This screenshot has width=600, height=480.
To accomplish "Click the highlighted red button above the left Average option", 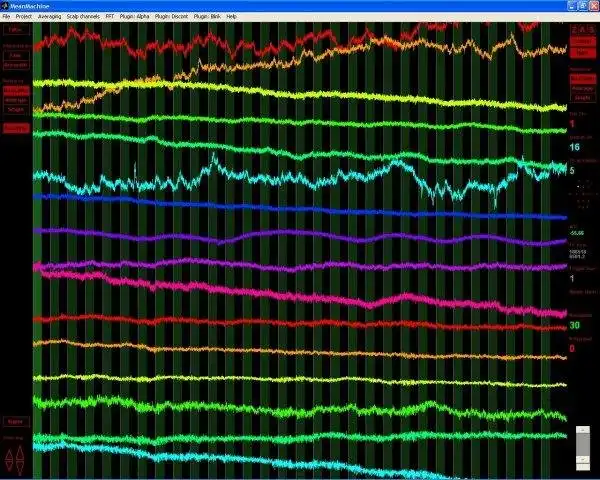I will pos(16,91).
